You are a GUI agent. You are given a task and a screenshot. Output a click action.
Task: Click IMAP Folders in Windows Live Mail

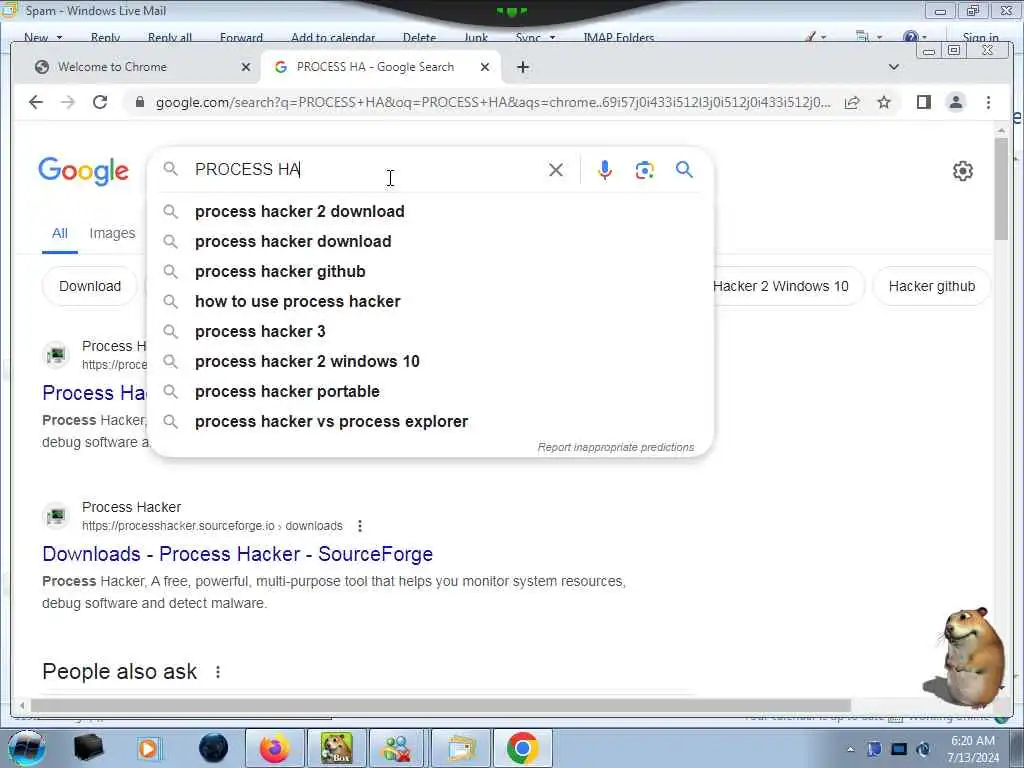(618, 37)
